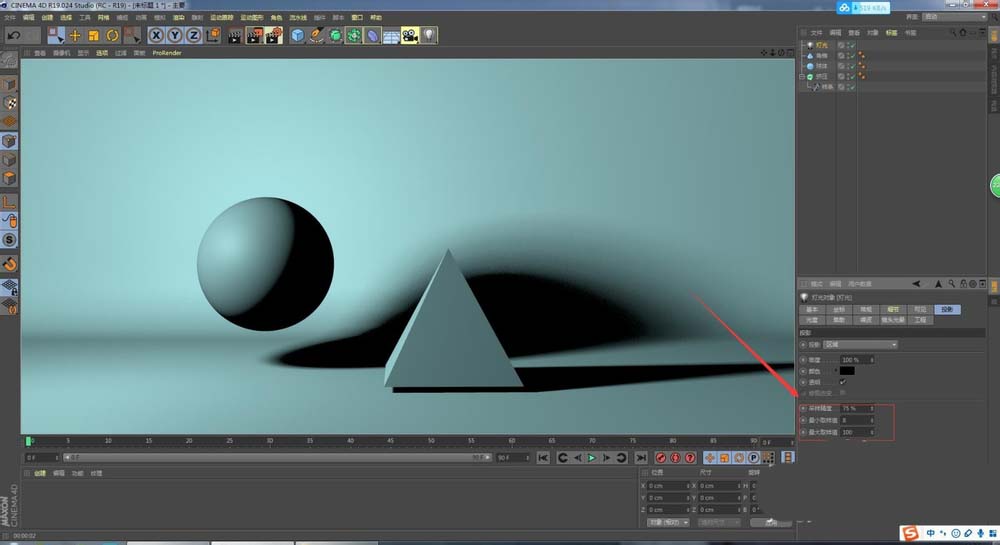1000x545 pixels.
Task: Click Go to Start of timeline
Action: tap(543, 458)
